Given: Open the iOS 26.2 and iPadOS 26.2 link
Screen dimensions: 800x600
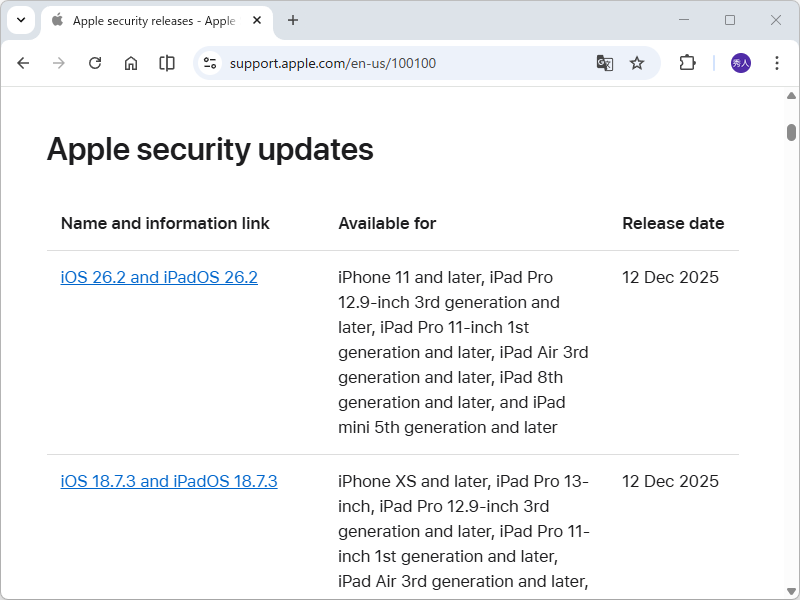Looking at the screenshot, I should pos(159,277).
